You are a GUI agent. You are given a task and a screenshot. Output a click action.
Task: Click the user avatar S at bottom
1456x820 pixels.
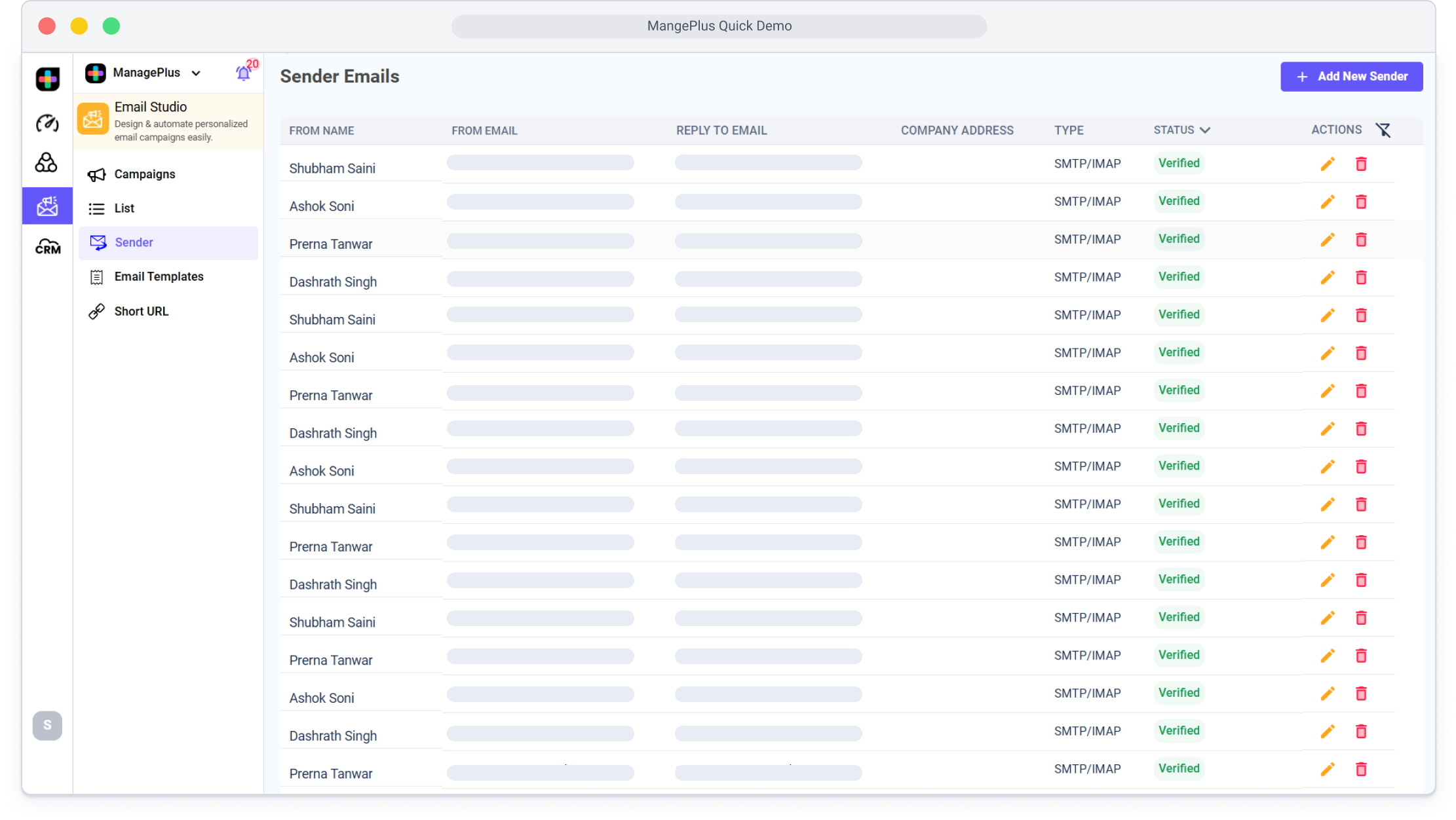pos(47,725)
